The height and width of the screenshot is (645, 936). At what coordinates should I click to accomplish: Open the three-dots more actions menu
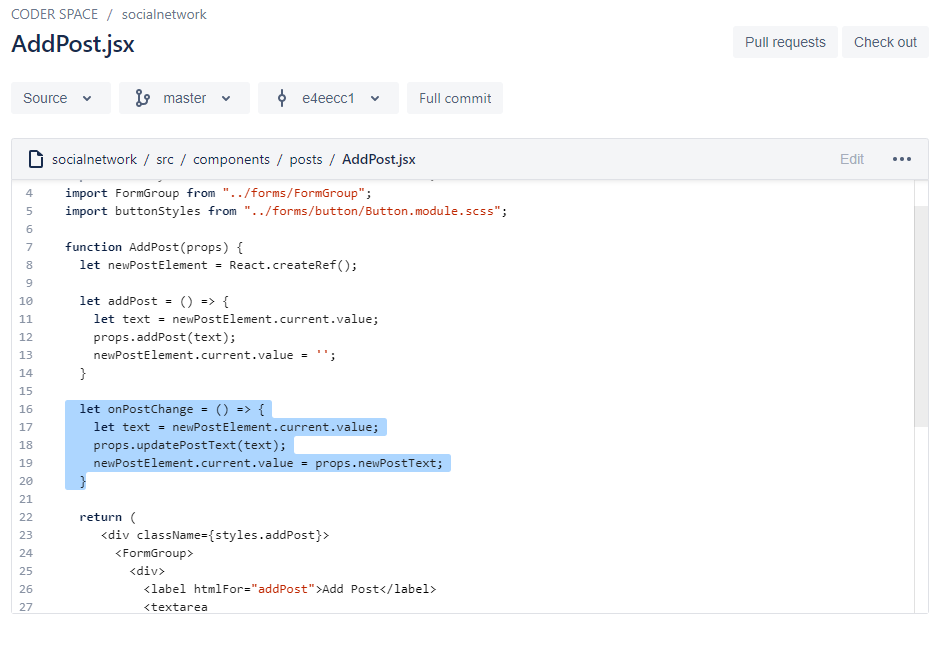tap(901, 159)
